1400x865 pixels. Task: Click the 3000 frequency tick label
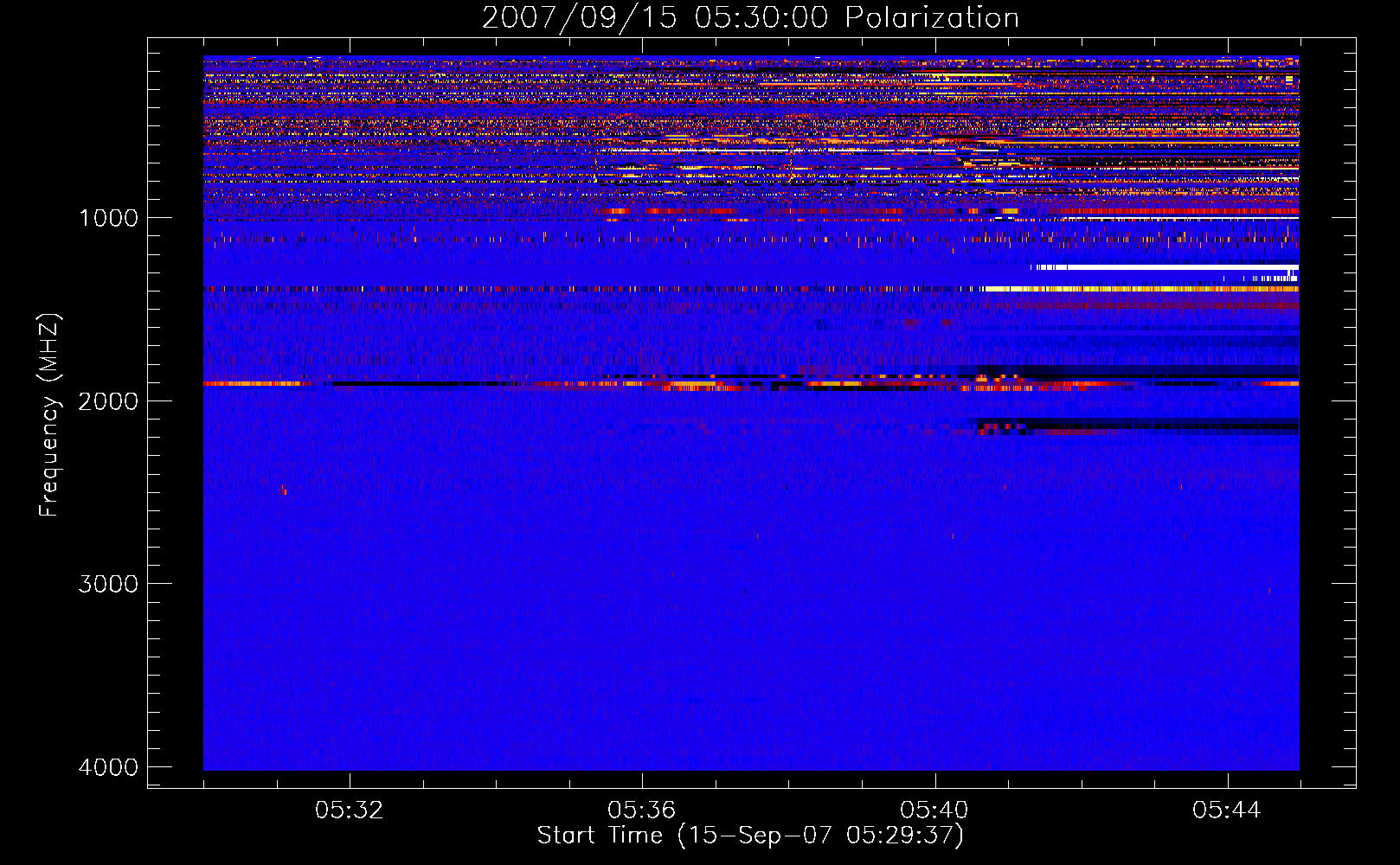[108, 584]
